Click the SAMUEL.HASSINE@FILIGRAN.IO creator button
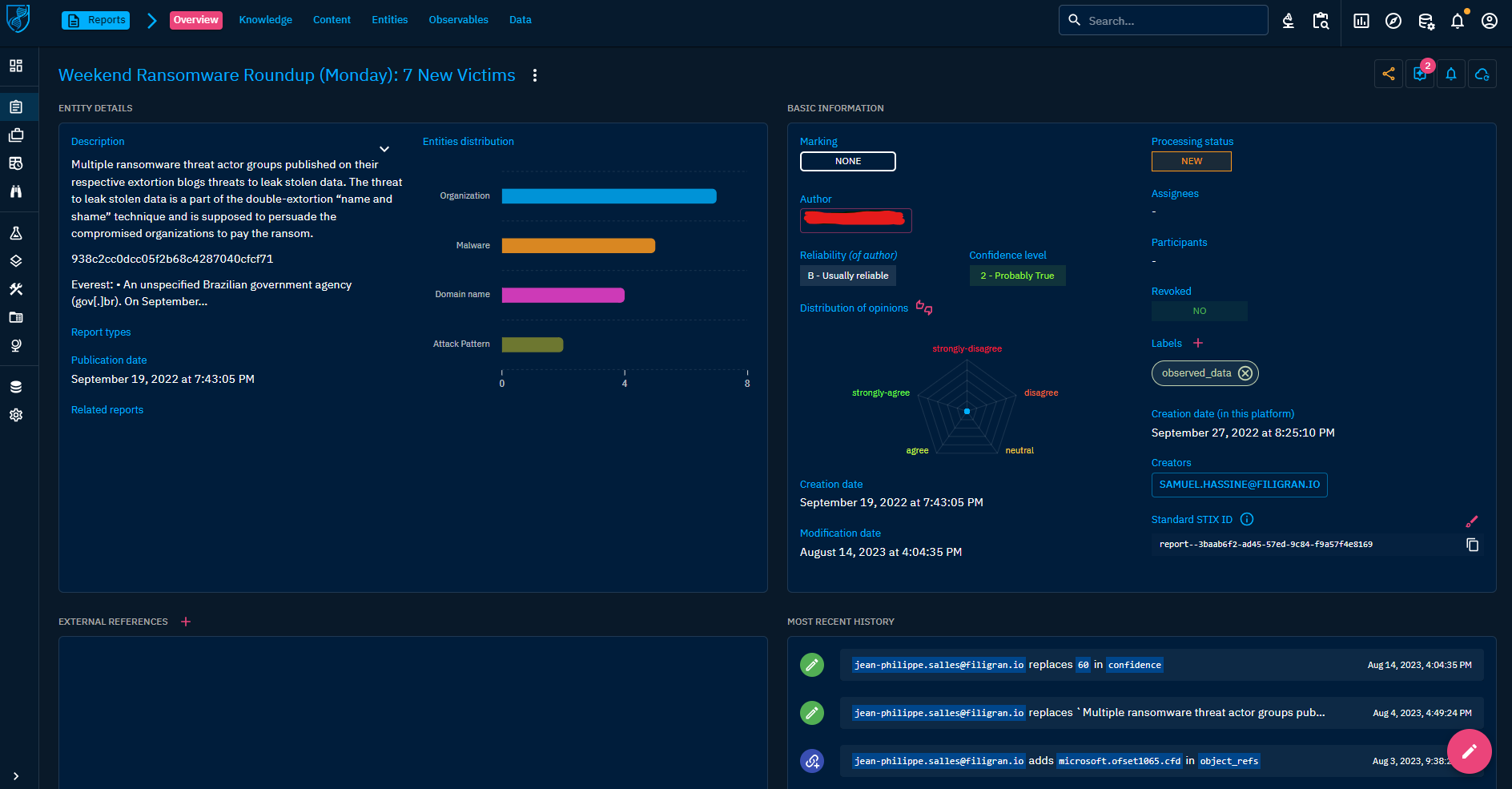This screenshot has width=1512, height=789. pos(1239,485)
